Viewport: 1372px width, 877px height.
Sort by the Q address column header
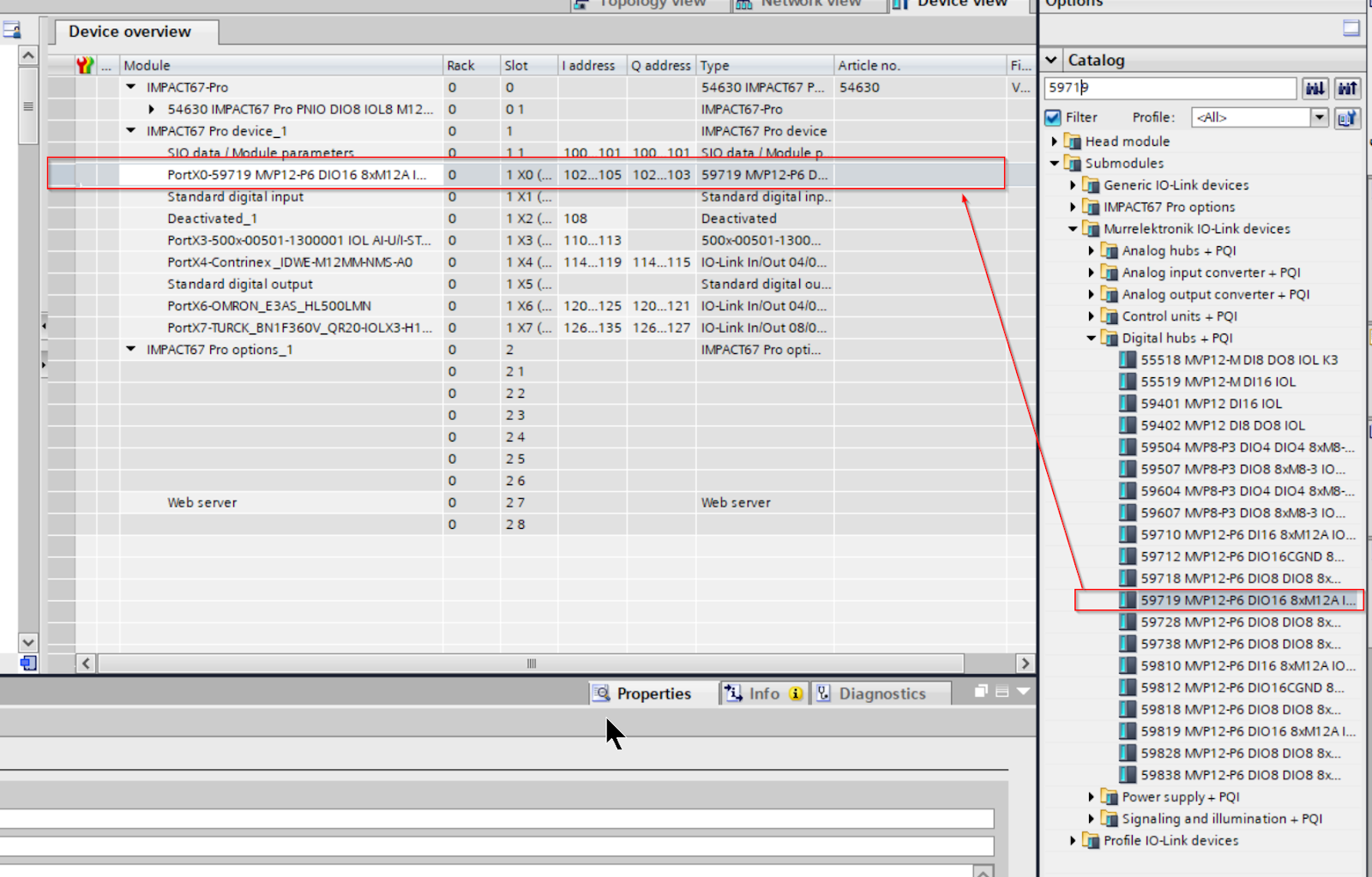click(x=660, y=65)
